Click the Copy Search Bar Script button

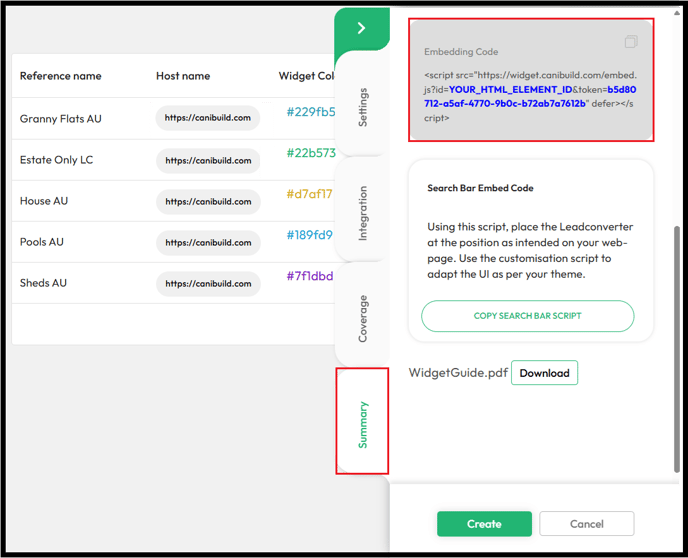527,316
